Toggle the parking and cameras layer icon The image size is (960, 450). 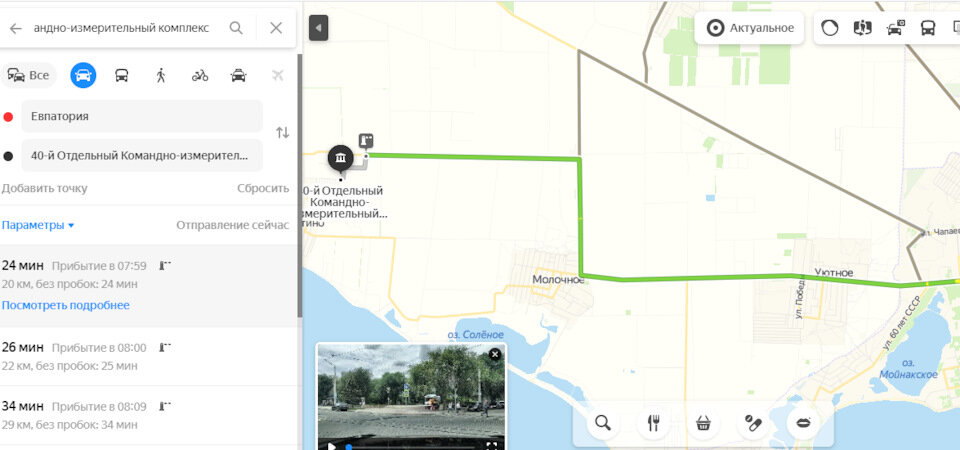pos(895,28)
